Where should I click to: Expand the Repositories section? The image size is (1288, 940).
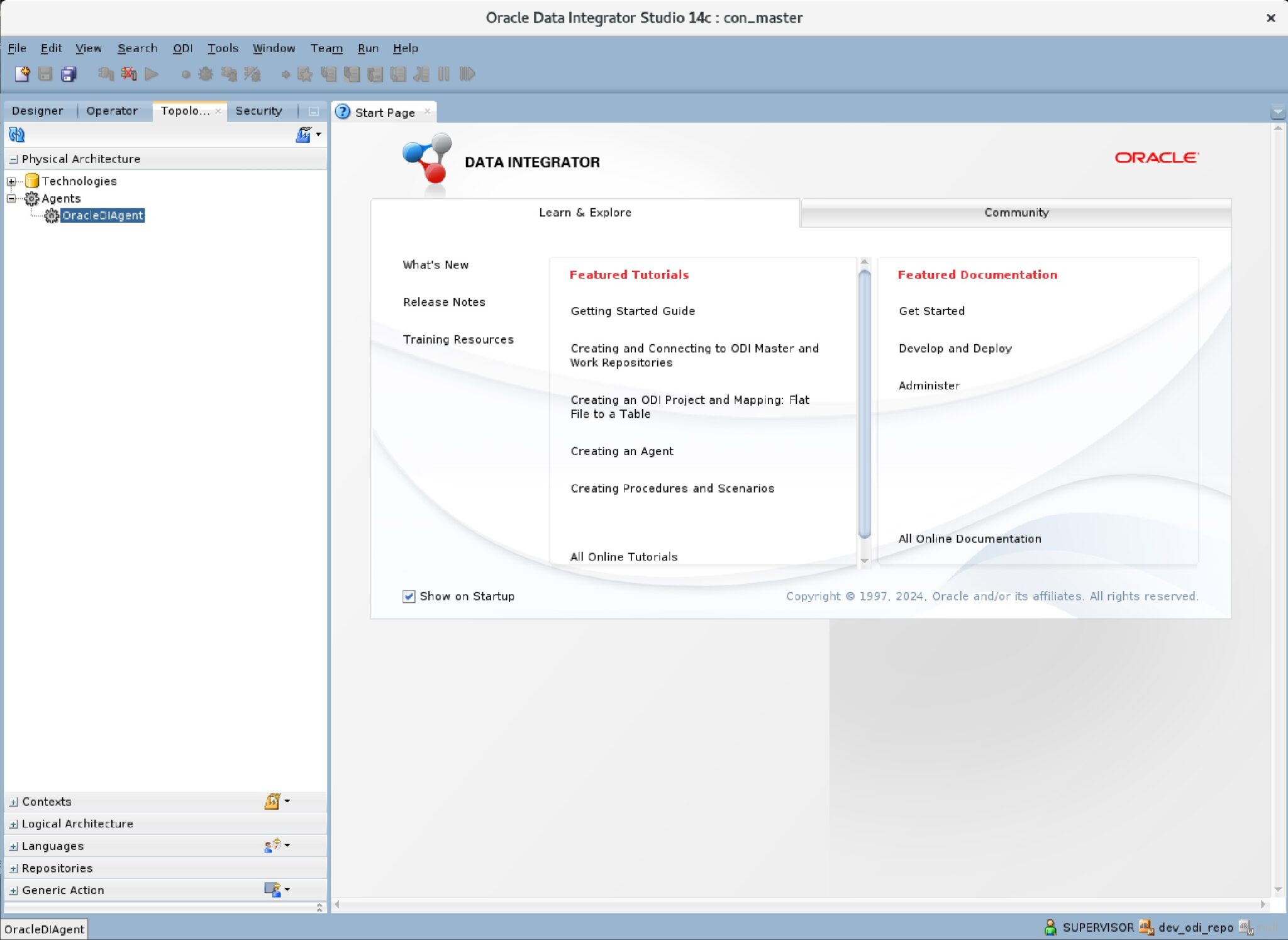[x=13, y=868]
